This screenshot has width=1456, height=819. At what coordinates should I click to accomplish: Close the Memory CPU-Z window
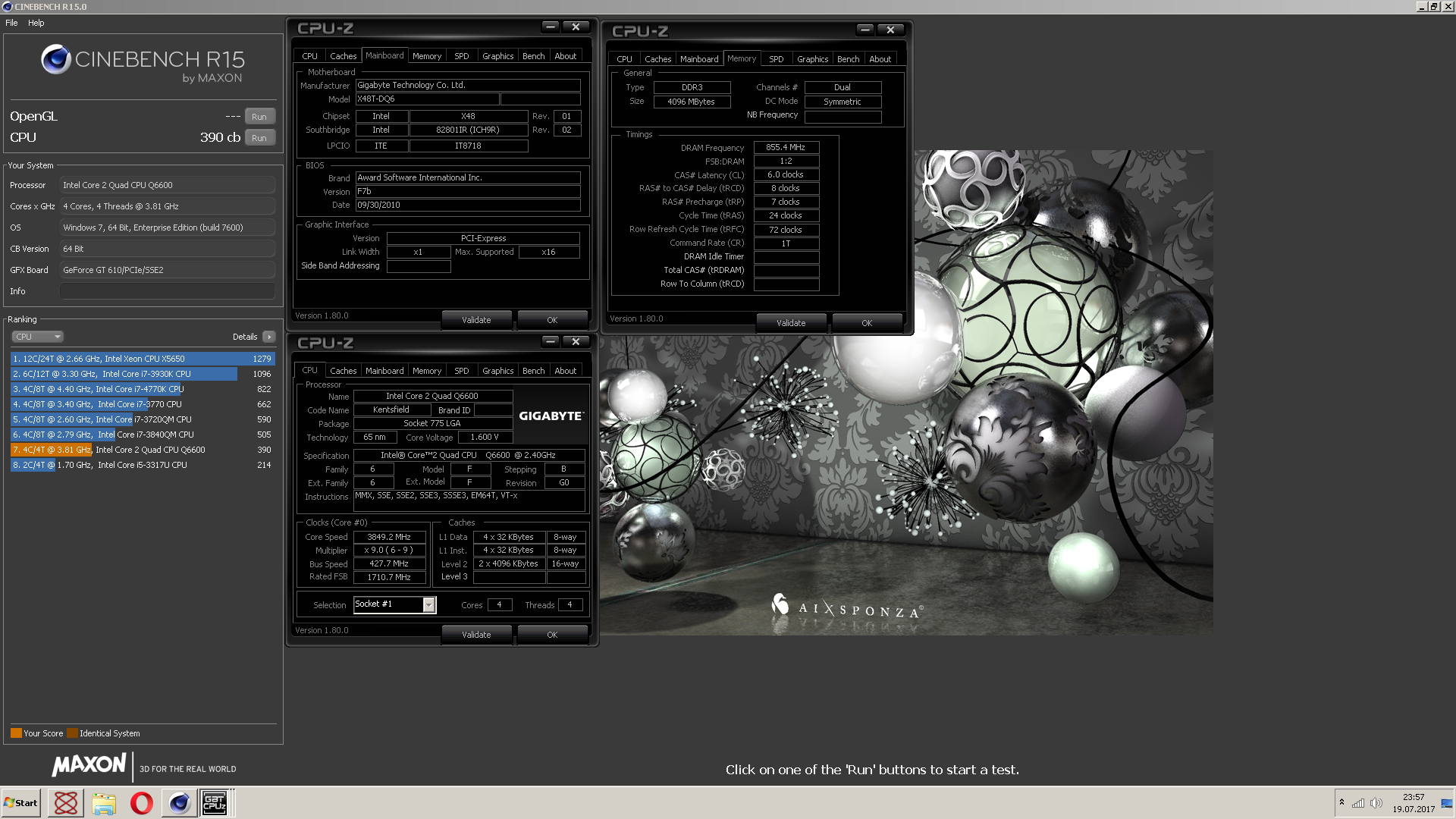tap(891, 30)
